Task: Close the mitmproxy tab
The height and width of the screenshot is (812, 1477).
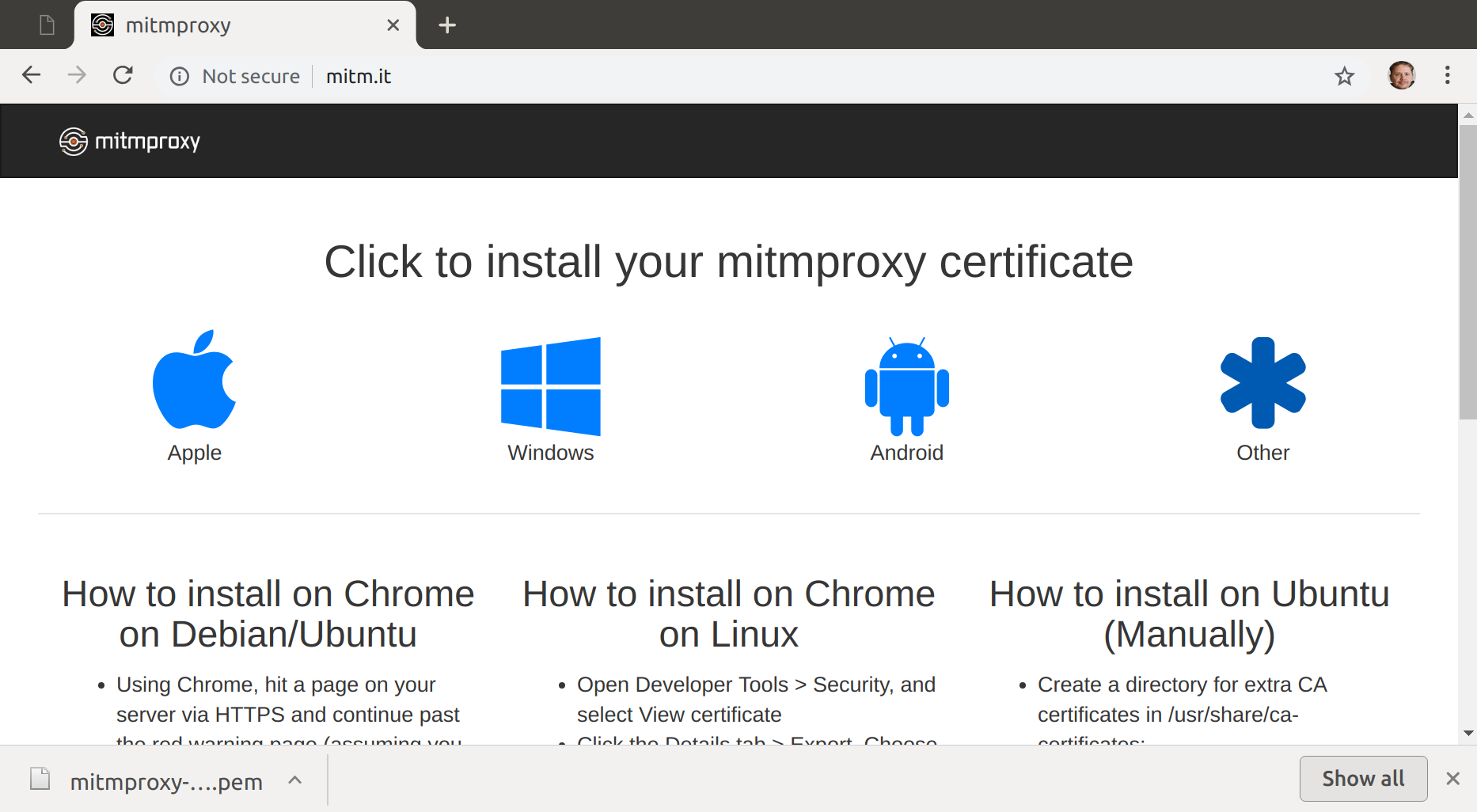Action: pyautogui.click(x=393, y=25)
